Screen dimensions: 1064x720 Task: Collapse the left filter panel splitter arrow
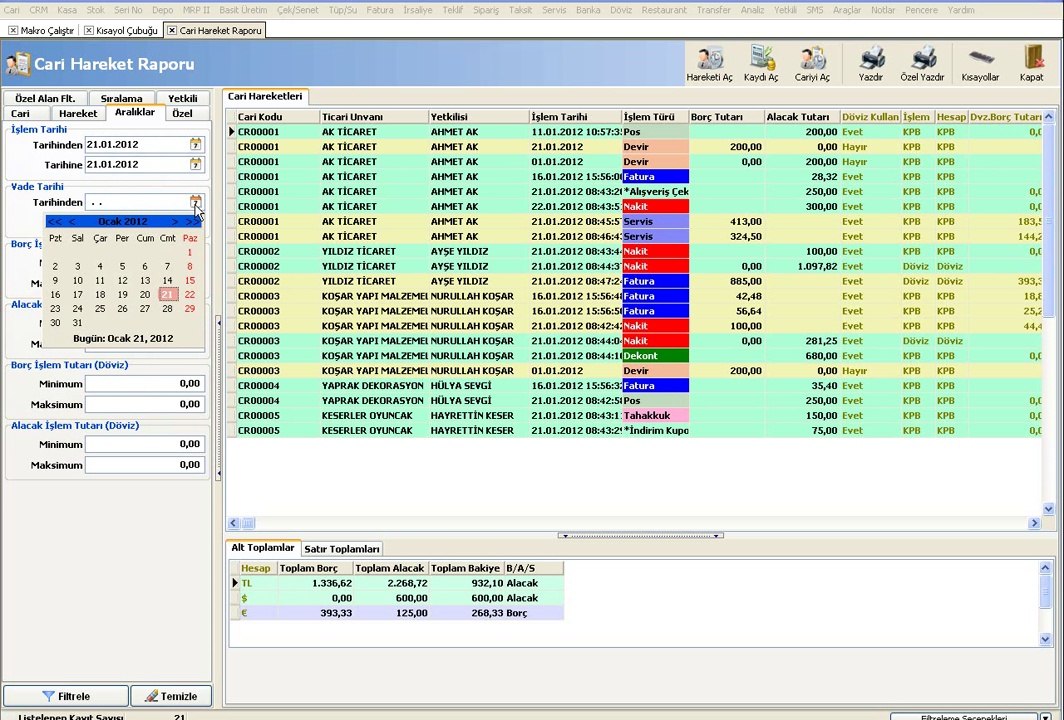click(x=218, y=398)
